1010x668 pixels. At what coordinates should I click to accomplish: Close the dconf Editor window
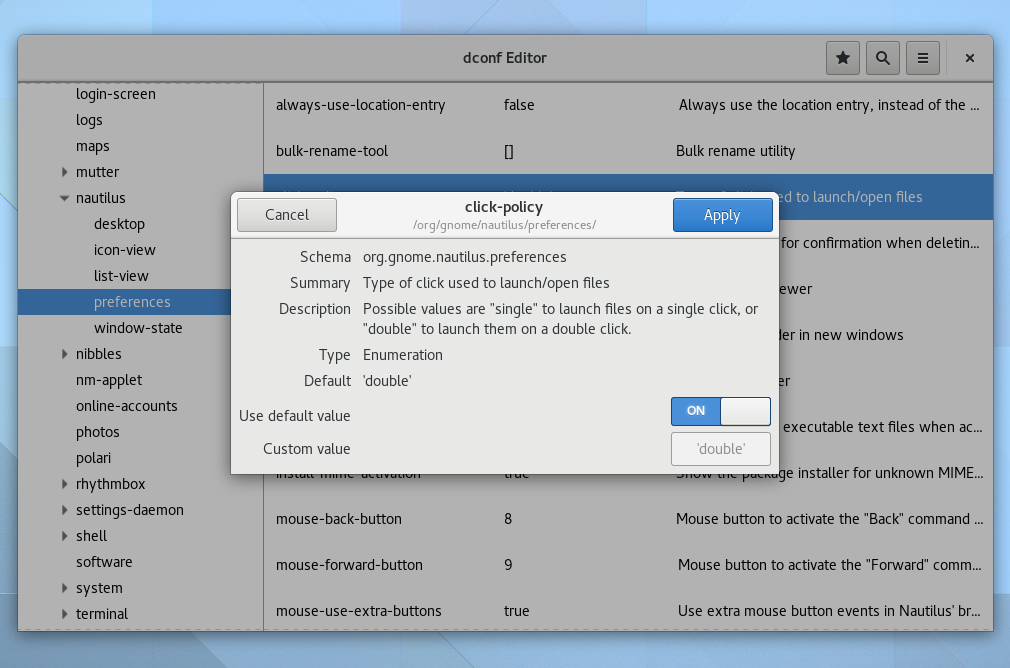[x=969, y=58]
